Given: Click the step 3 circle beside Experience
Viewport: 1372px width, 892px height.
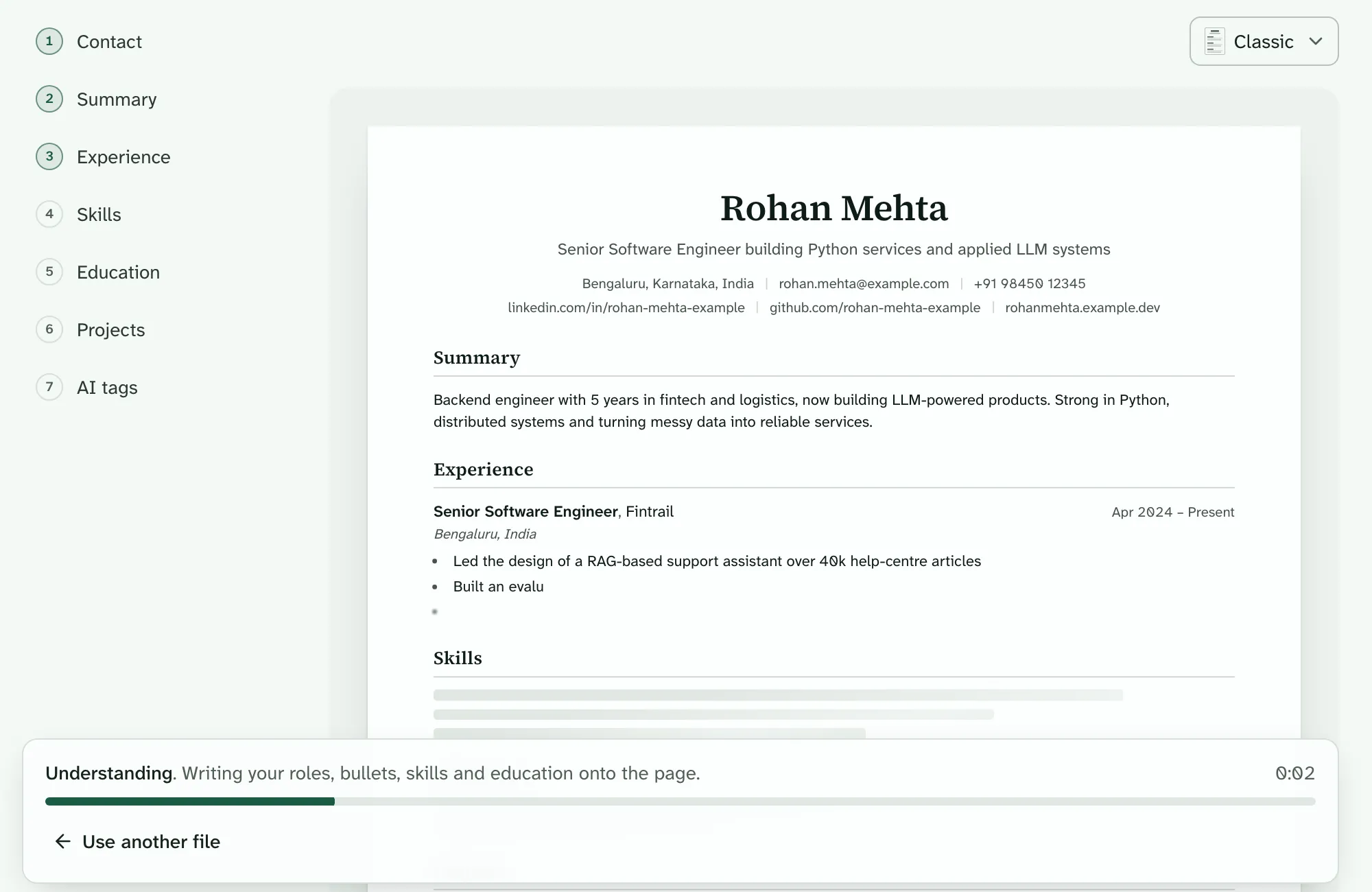Looking at the screenshot, I should 49,156.
